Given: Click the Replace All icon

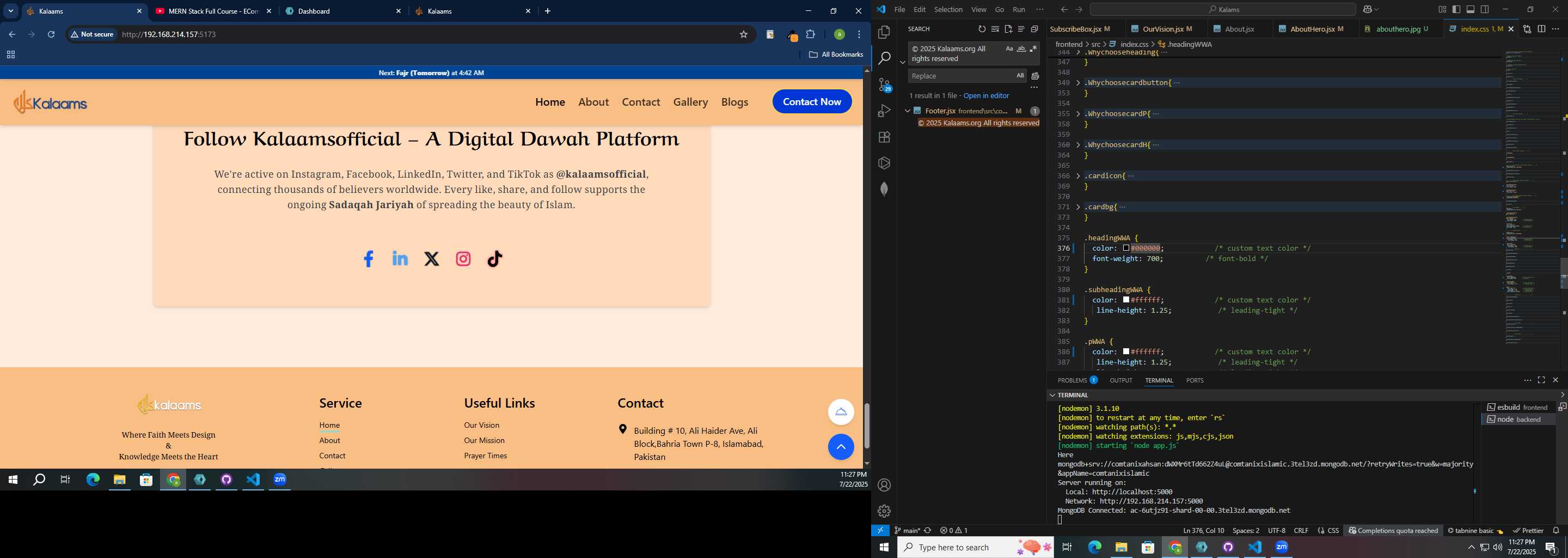Looking at the screenshot, I should pyautogui.click(x=1035, y=76).
